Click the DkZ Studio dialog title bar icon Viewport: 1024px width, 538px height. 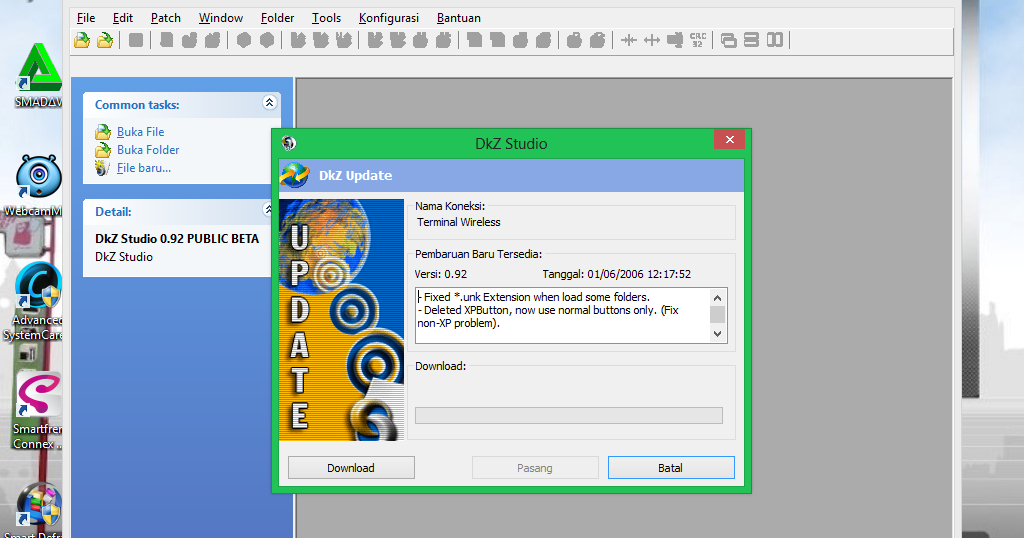[x=289, y=143]
